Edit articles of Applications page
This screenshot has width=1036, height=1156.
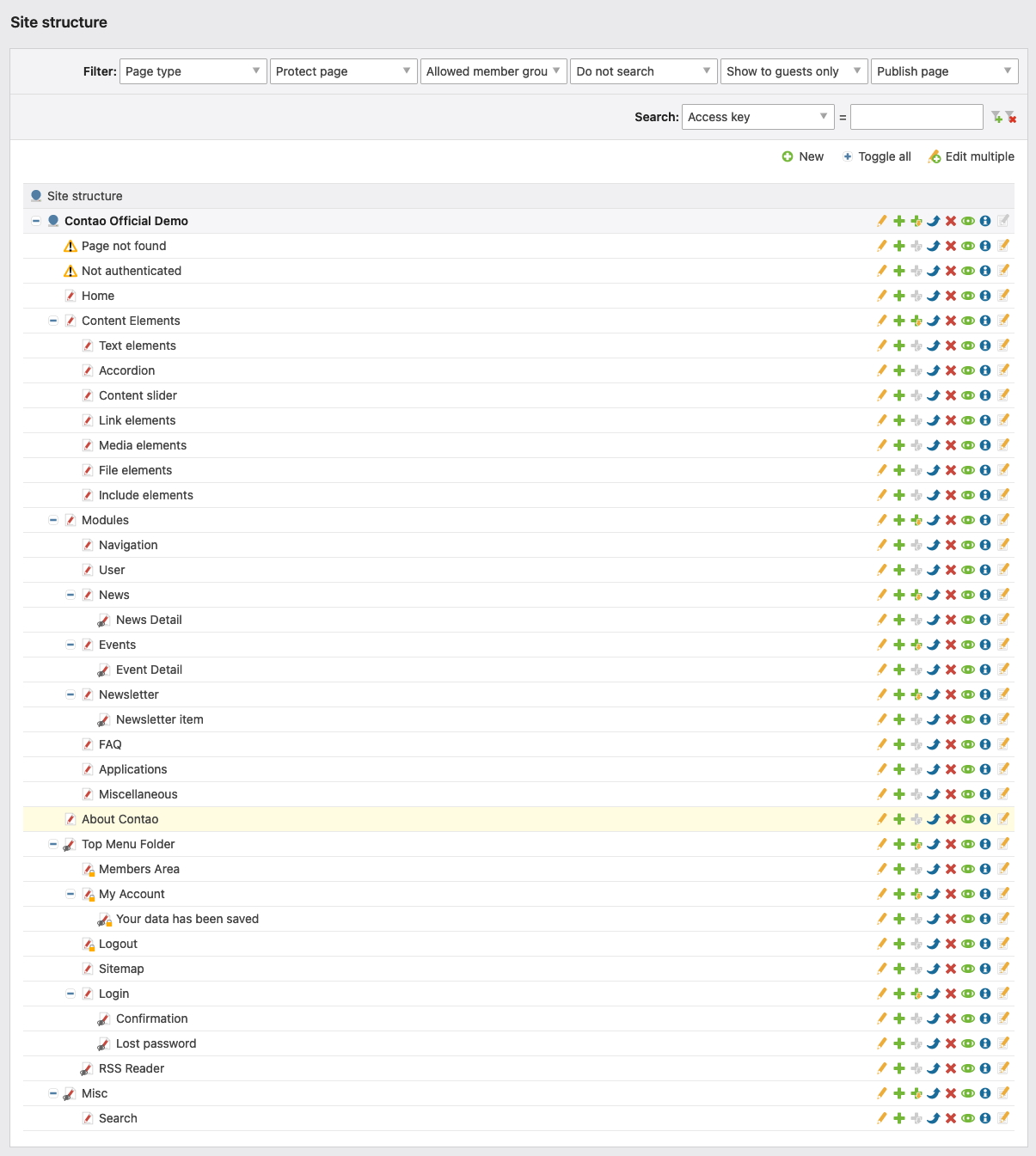coord(1003,769)
